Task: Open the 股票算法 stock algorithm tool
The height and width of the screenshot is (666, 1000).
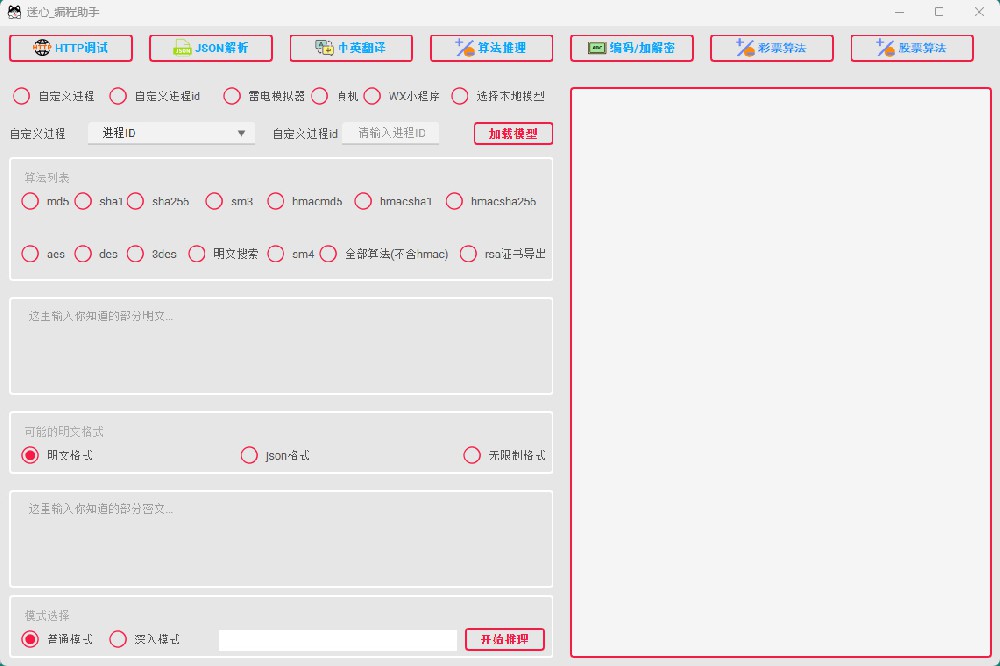Action: point(911,47)
